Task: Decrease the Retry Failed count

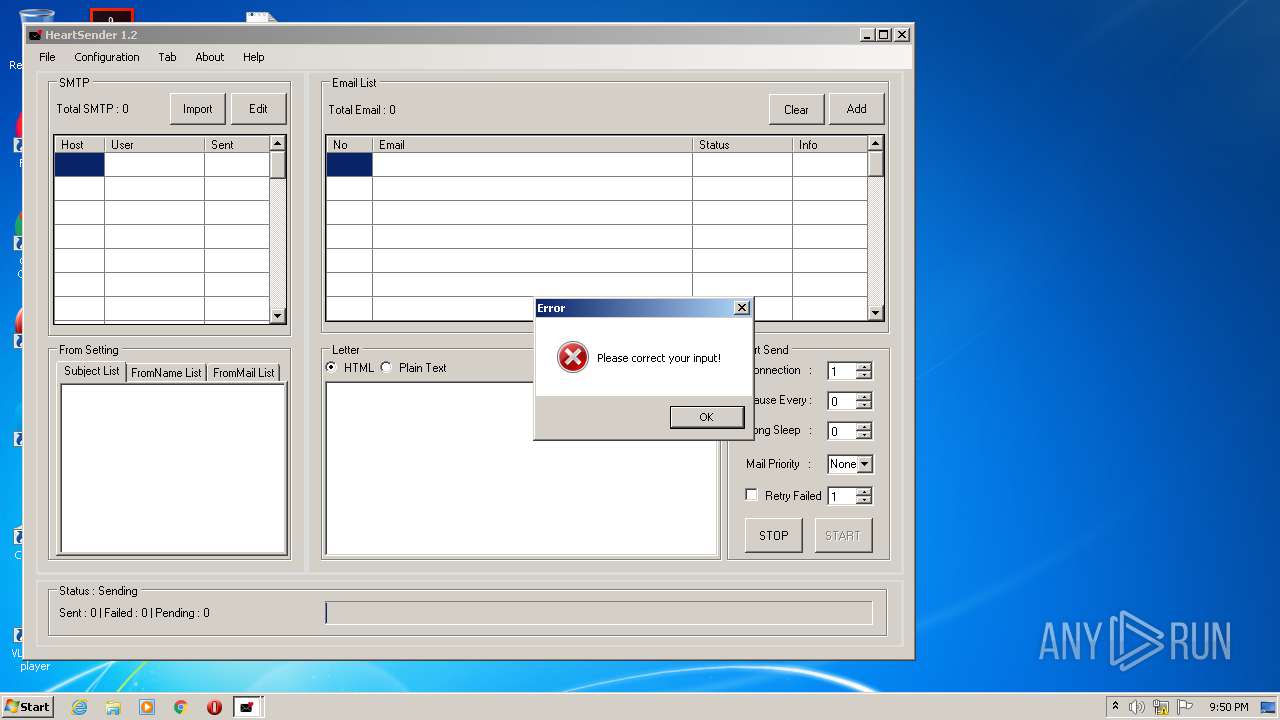Action: (864, 500)
